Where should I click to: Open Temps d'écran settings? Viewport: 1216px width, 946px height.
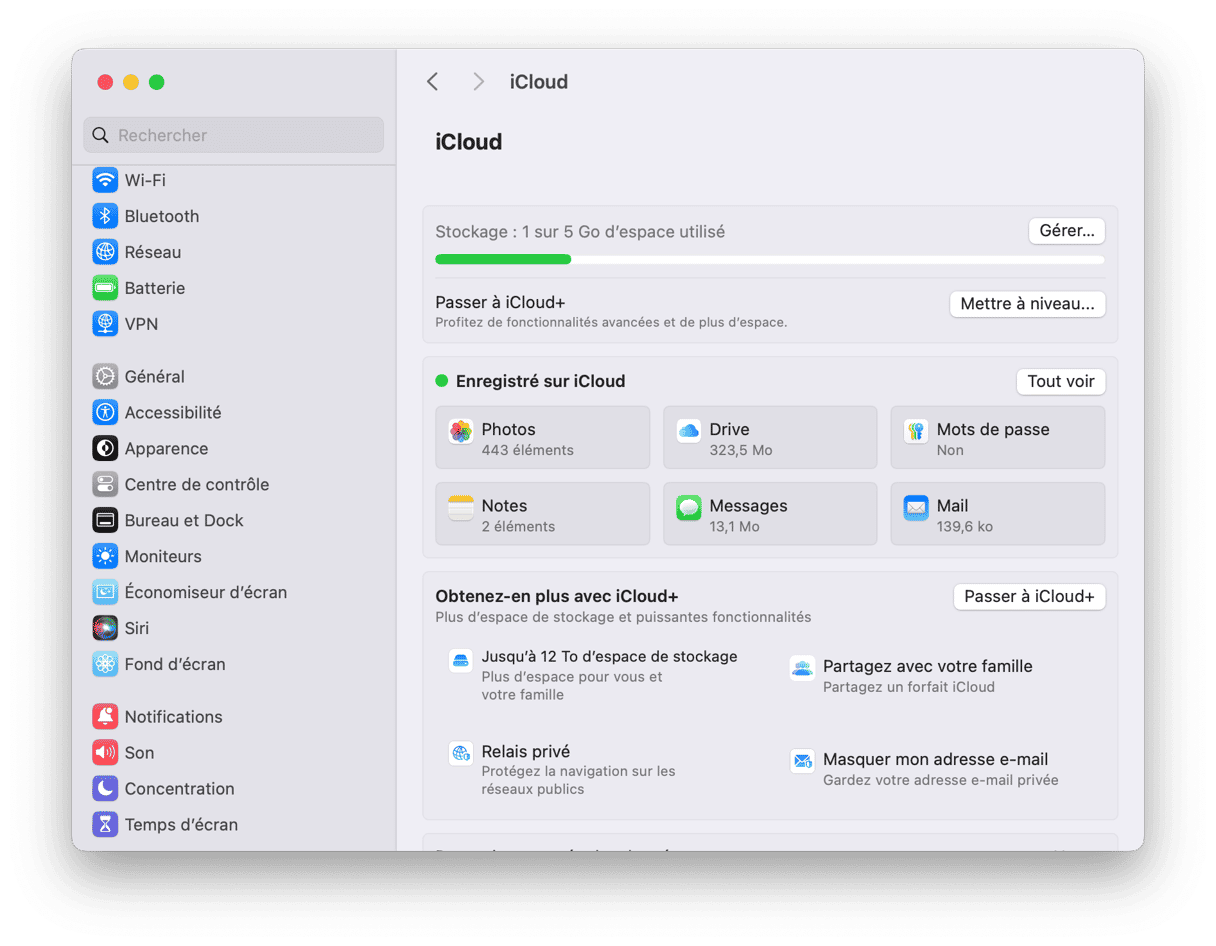point(180,825)
